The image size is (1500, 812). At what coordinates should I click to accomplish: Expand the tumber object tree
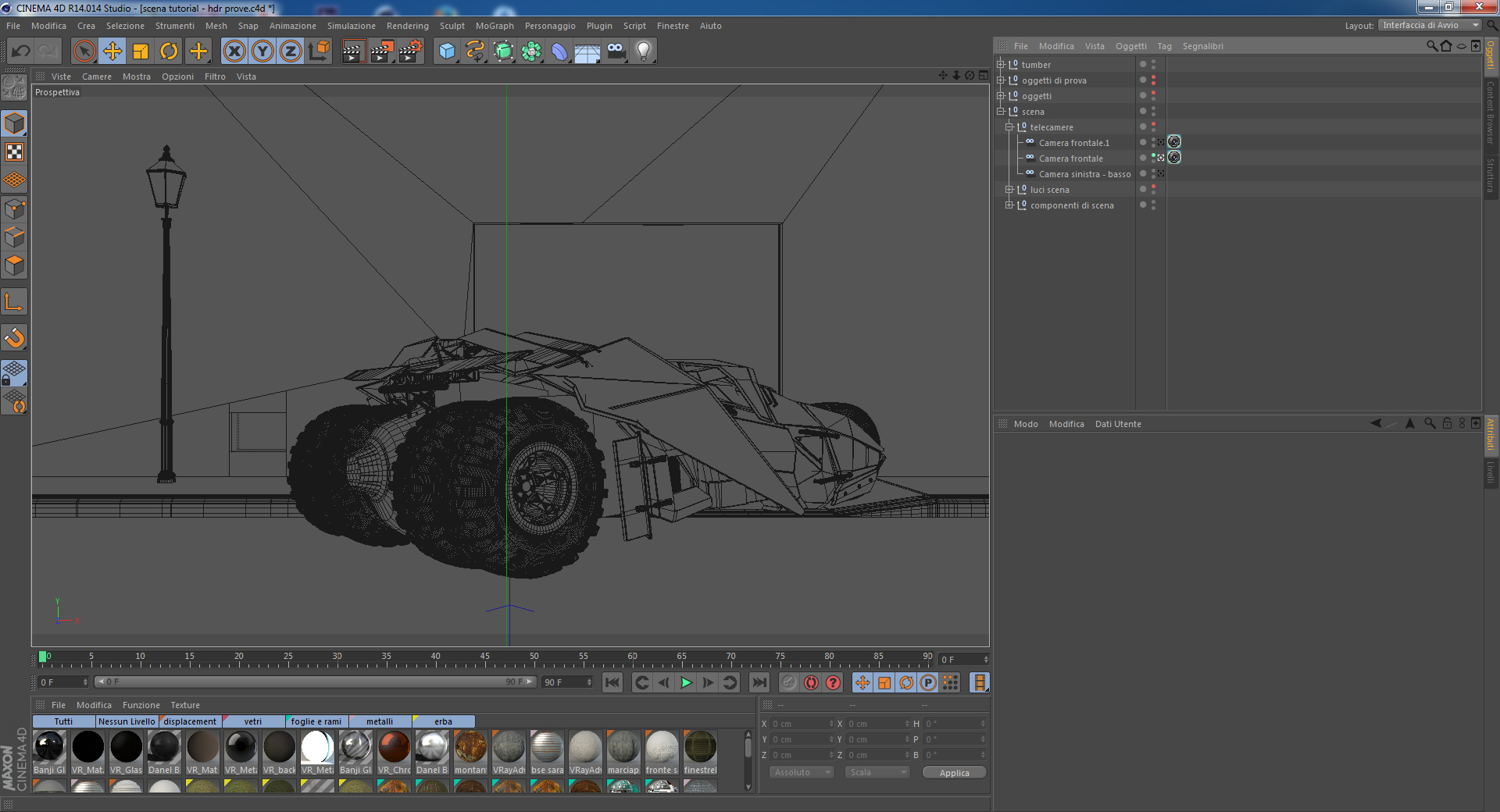tap(1000, 65)
